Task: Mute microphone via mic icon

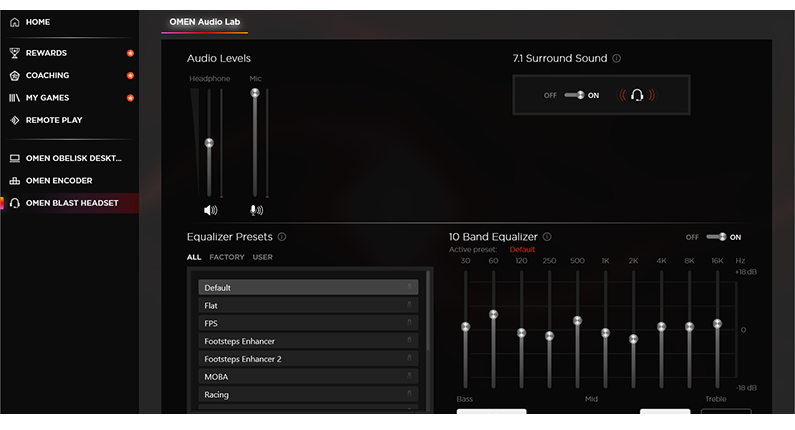Action: pyautogui.click(x=256, y=210)
